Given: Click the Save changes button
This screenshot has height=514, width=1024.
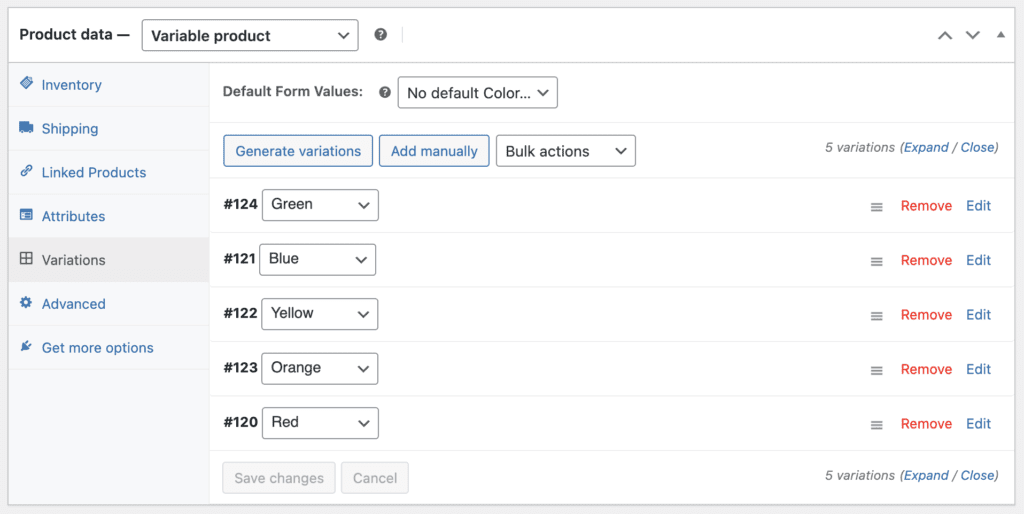Looking at the screenshot, I should click(x=279, y=478).
